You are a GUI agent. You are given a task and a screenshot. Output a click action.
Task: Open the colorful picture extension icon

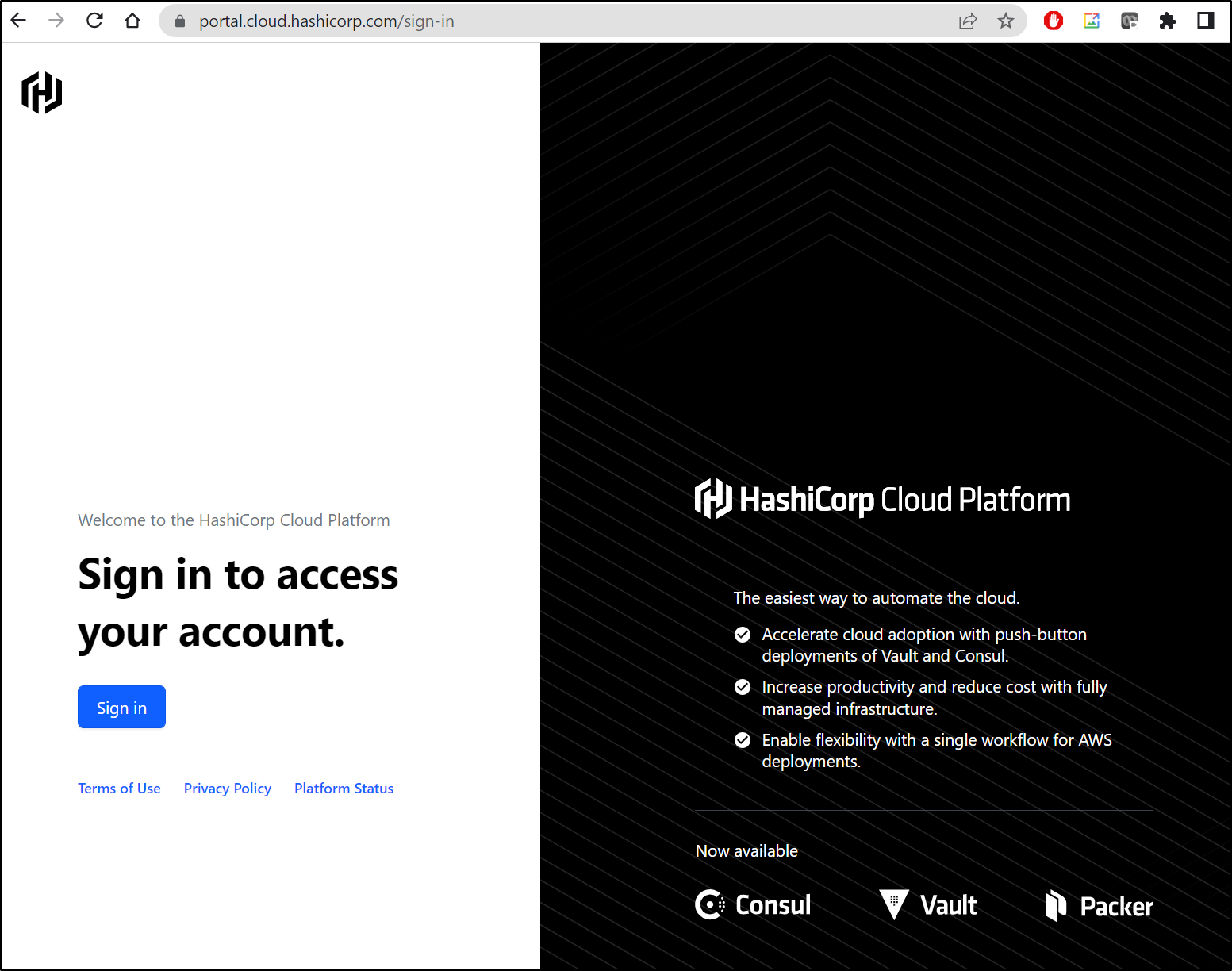(1092, 21)
